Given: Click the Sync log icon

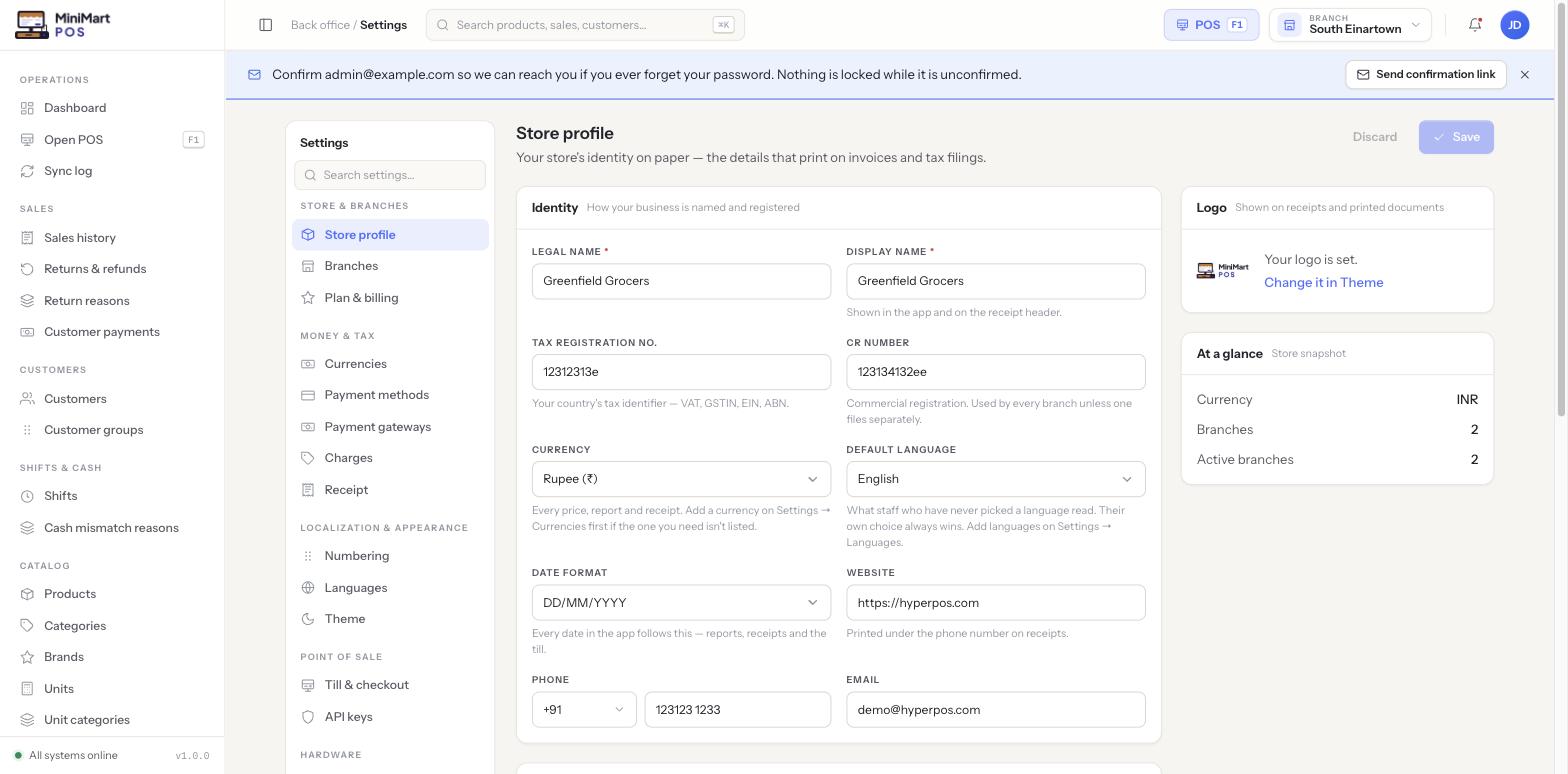Looking at the screenshot, I should [x=27, y=171].
